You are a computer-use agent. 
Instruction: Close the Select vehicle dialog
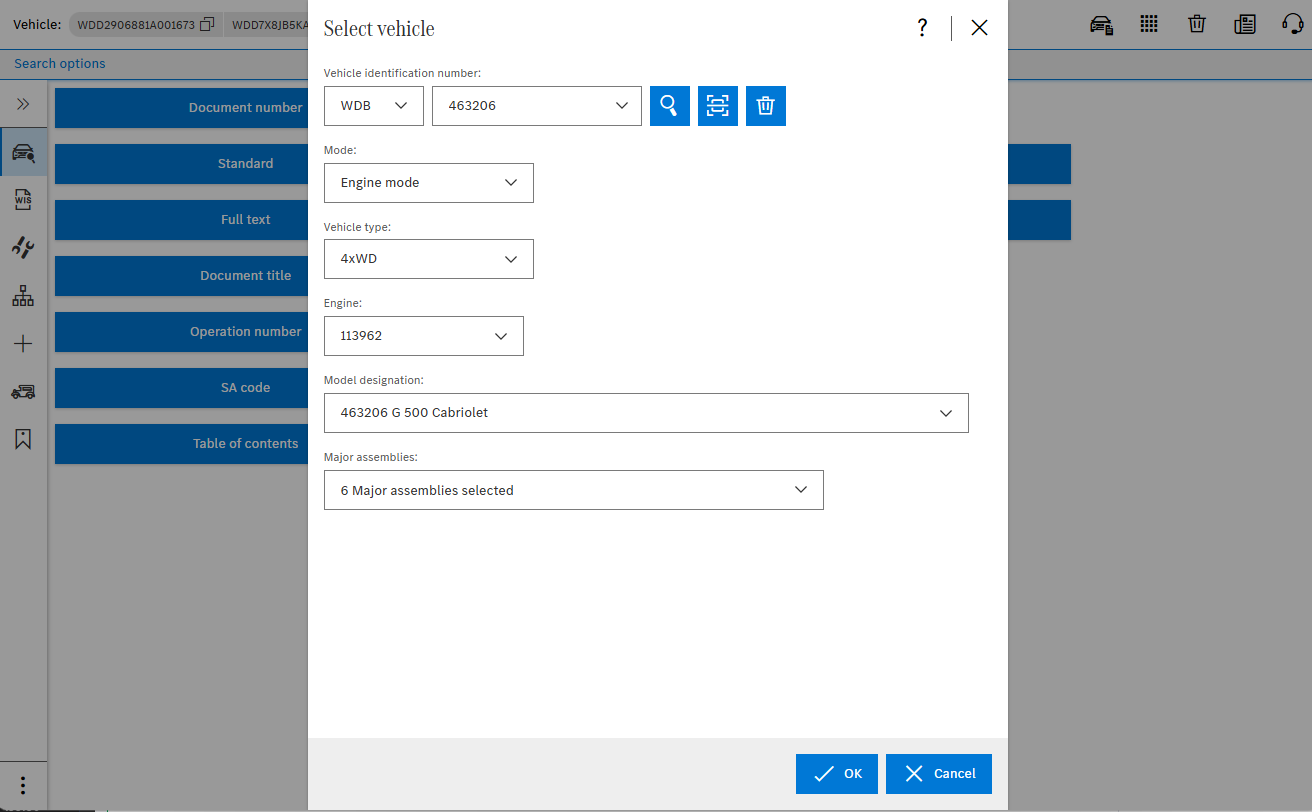(x=979, y=28)
